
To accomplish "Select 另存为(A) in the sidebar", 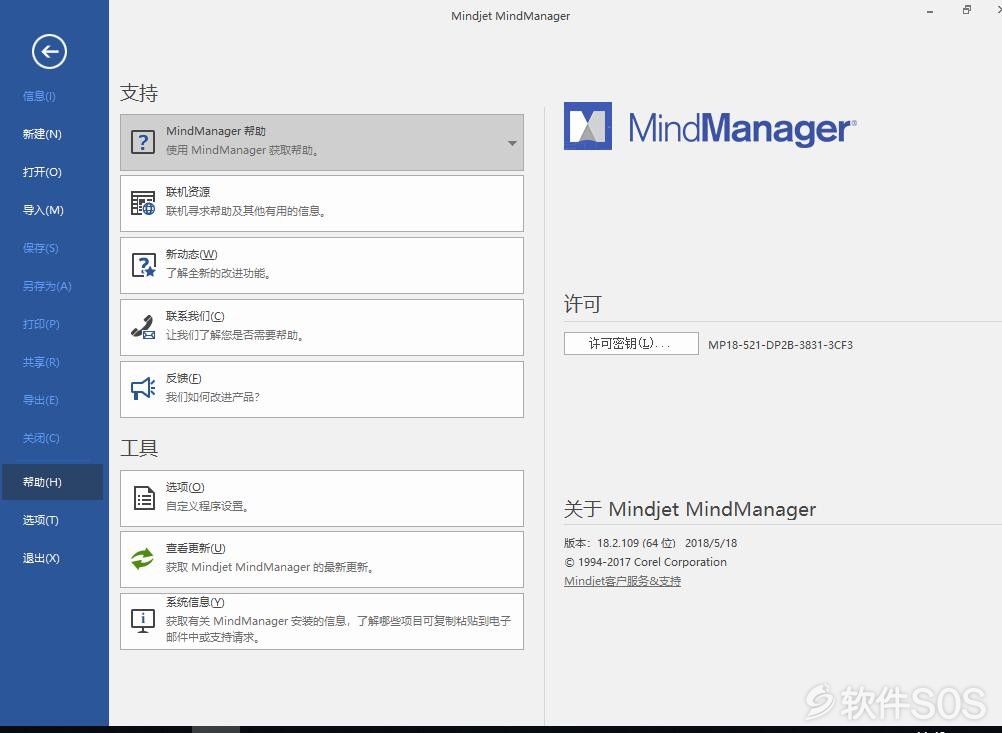I will pos(47,286).
